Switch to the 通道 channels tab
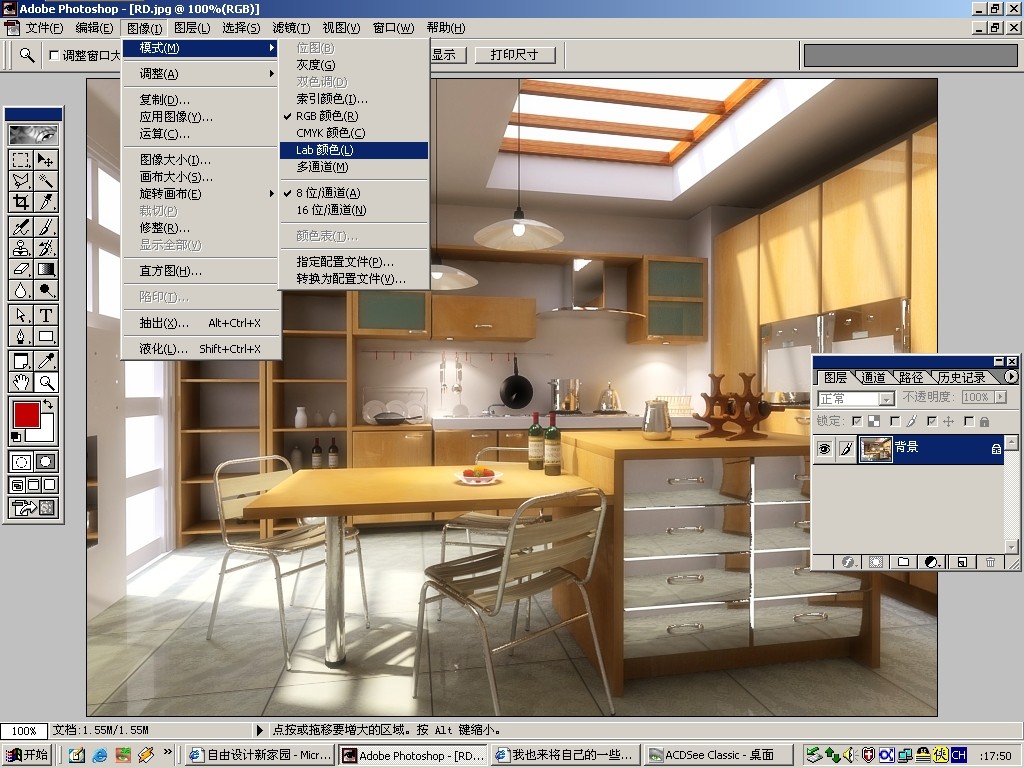Screen dimensions: 1024x768 pyautogui.click(x=873, y=378)
